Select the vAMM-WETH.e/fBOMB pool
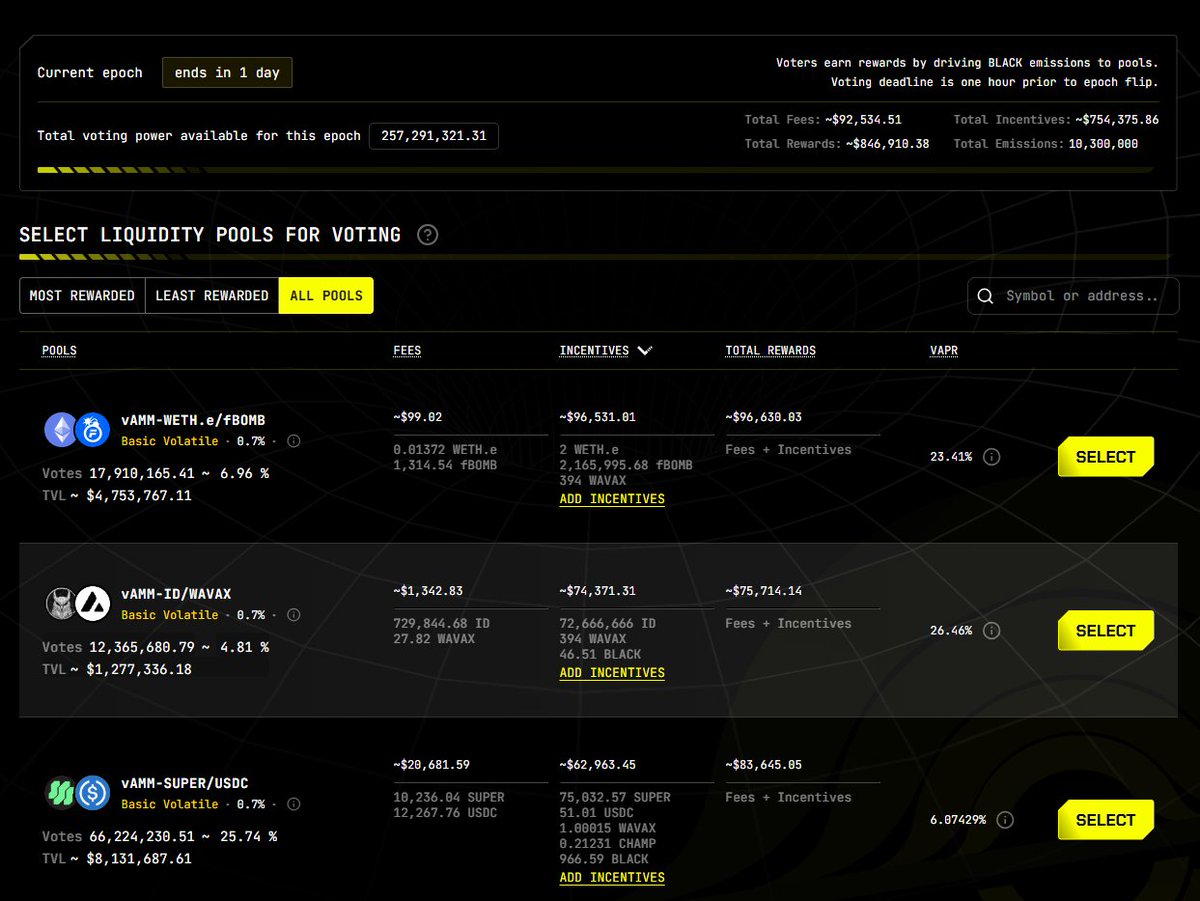This screenshot has width=1200, height=901. coord(1106,457)
